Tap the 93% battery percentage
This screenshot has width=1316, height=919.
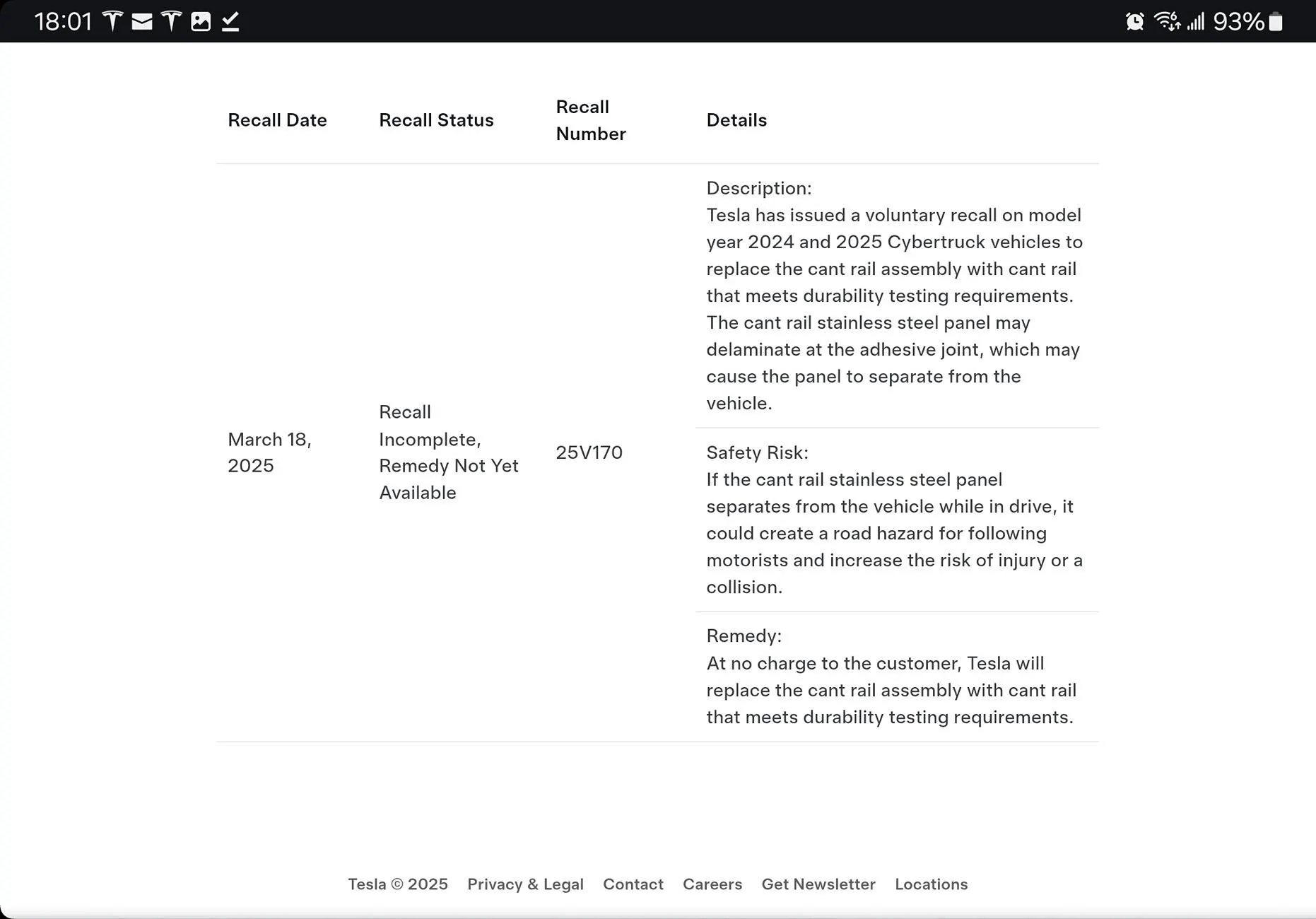coord(1238,21)
